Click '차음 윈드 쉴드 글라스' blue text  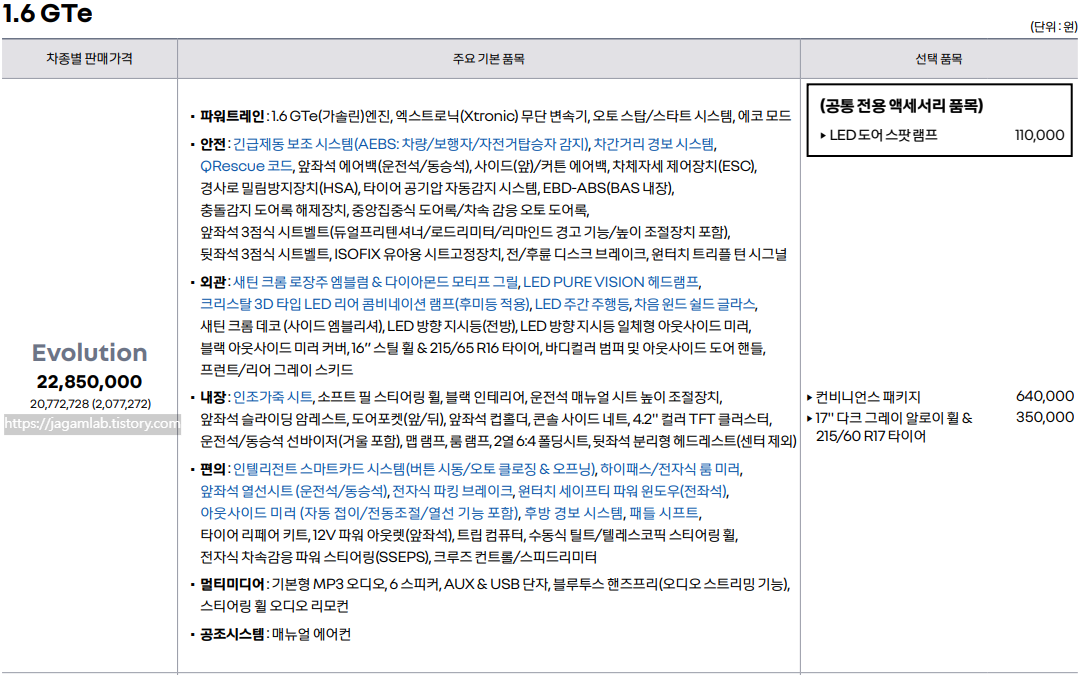point(694,304)
